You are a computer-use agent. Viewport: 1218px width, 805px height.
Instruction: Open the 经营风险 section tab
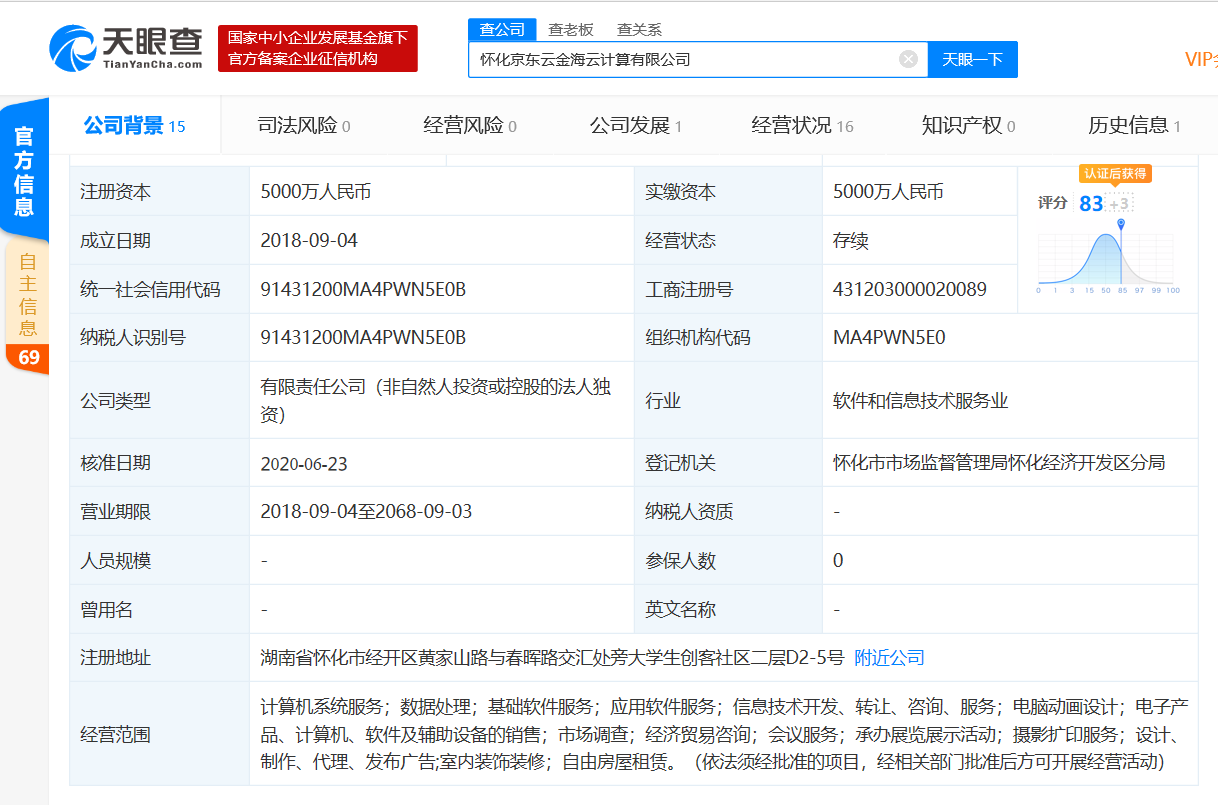click(470, 126)
